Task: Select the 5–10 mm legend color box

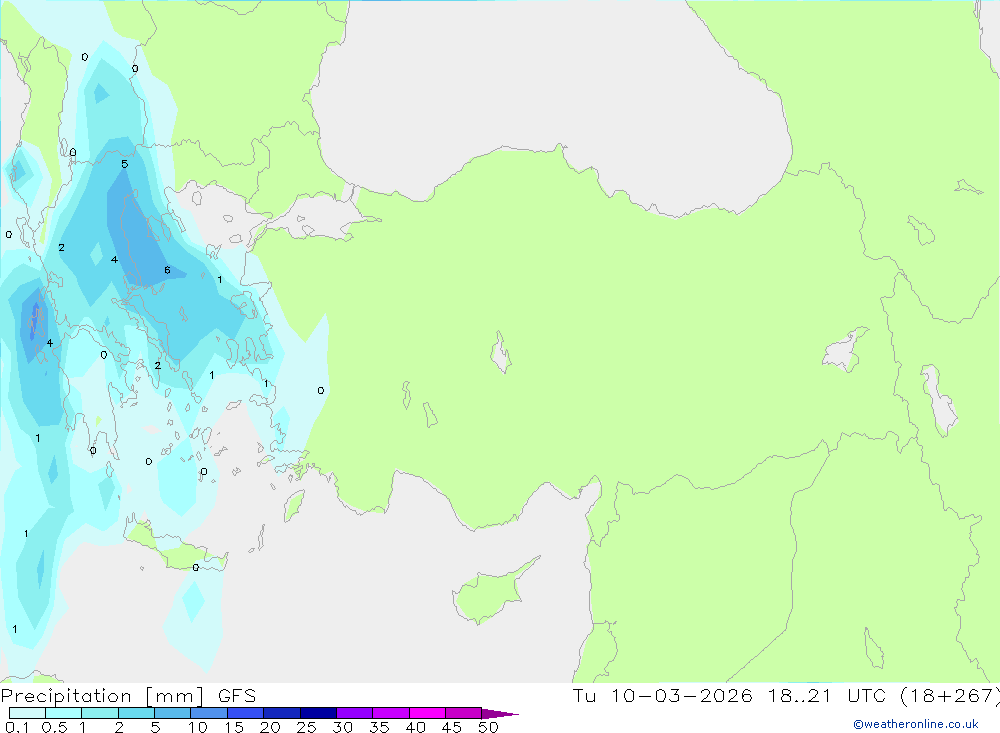Action: pos(172,713)
